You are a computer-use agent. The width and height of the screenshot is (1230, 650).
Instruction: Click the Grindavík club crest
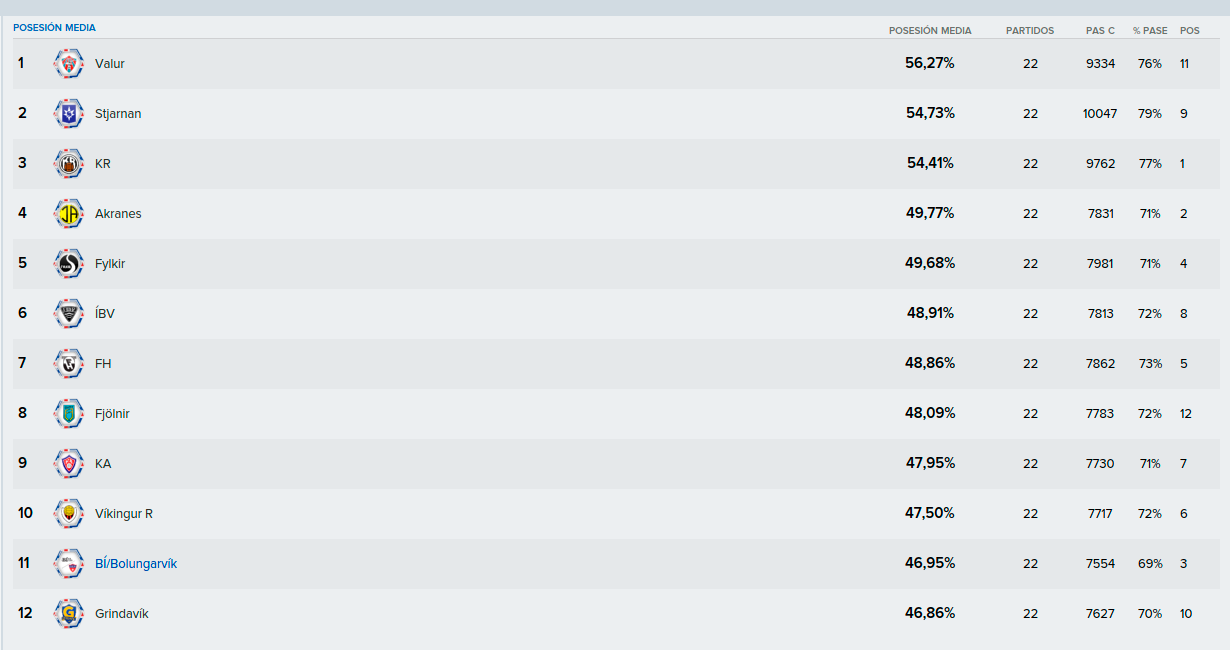click(x=69, y=614)
